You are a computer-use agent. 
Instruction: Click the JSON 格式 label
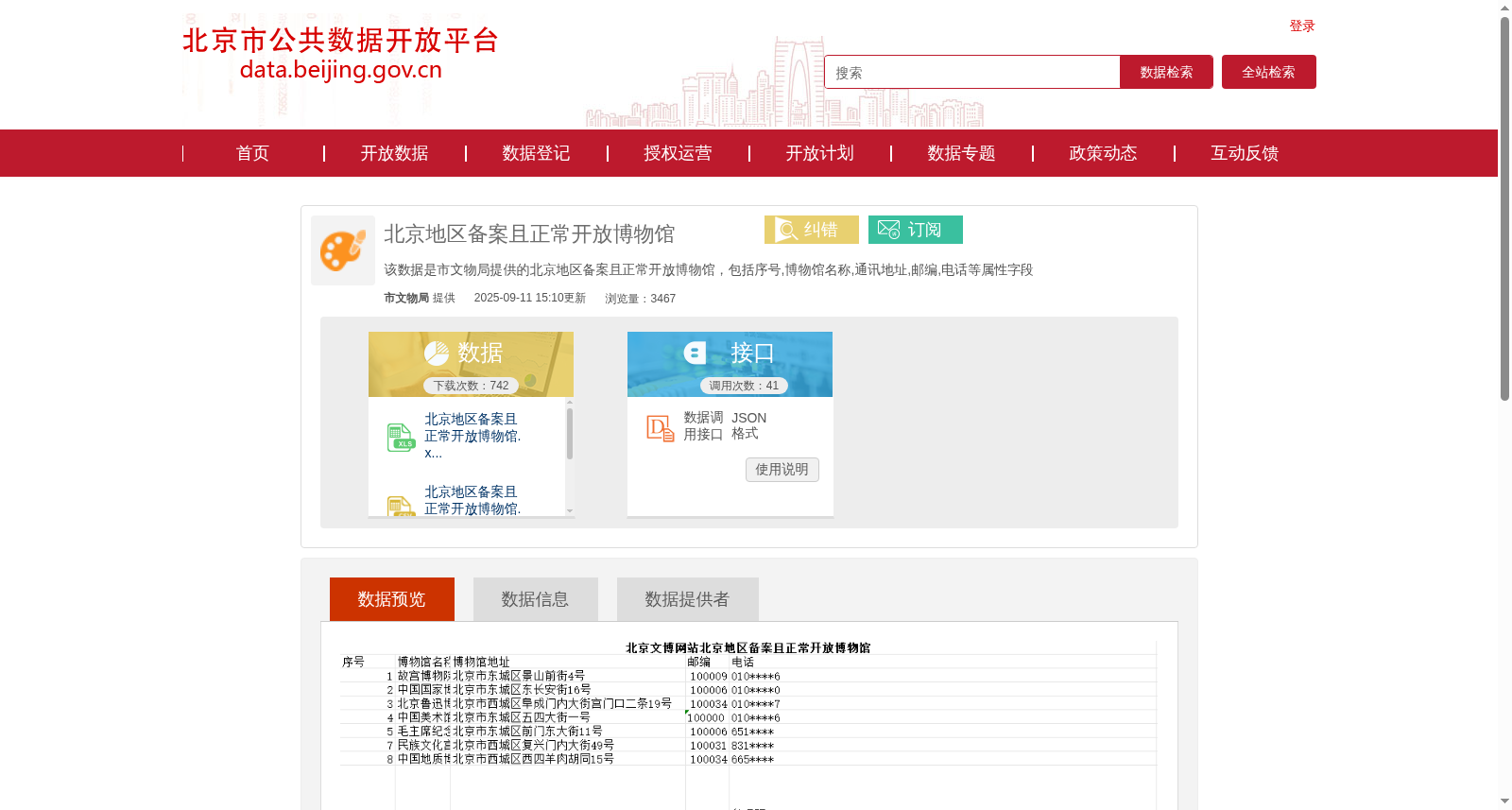(x=748, y=425)
